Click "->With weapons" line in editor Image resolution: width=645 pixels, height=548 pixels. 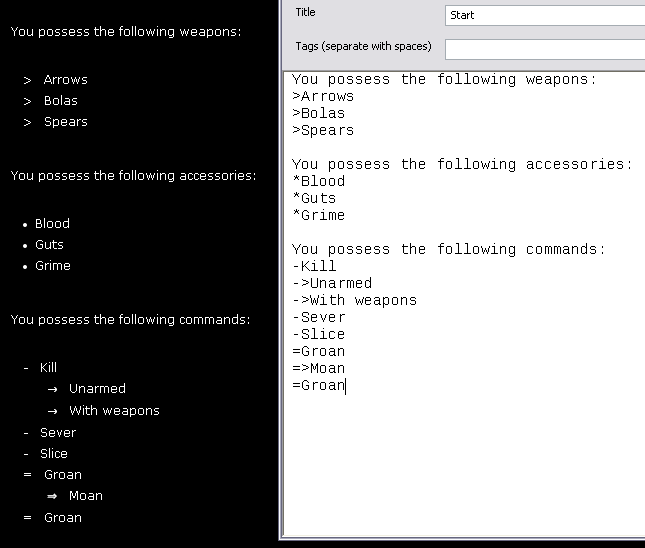354,301
